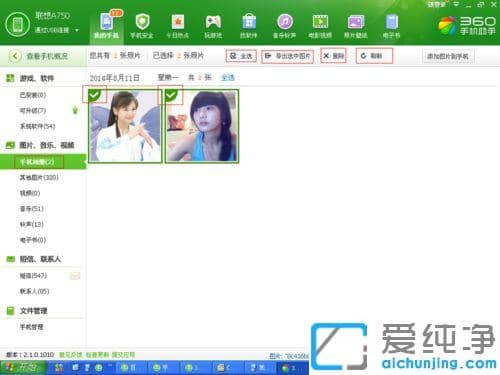Click the 刷新 refresh button
The height and width of the screenshot is (375, 500).
point(374,56)
